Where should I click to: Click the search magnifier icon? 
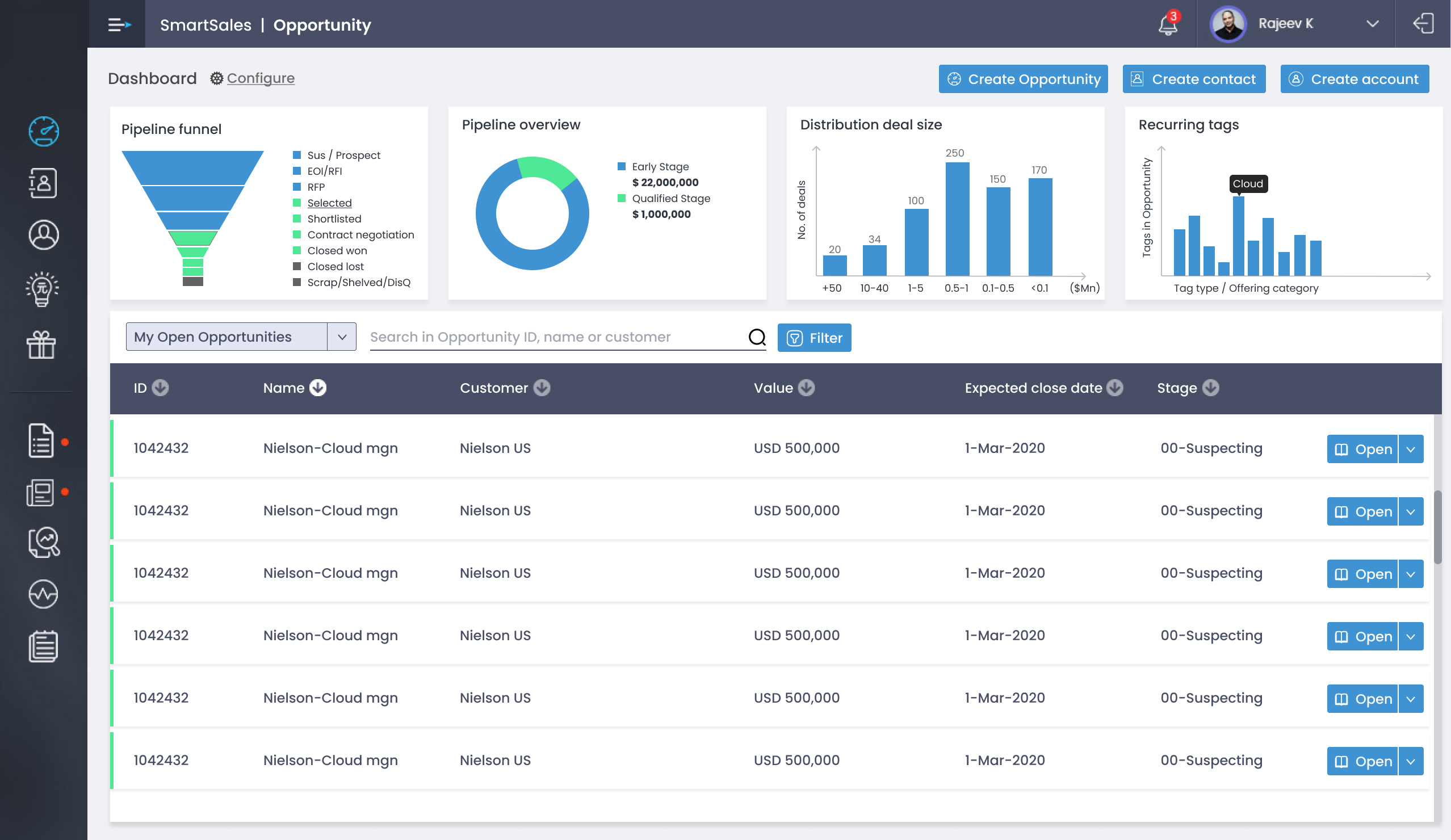(x=757, y=337)
